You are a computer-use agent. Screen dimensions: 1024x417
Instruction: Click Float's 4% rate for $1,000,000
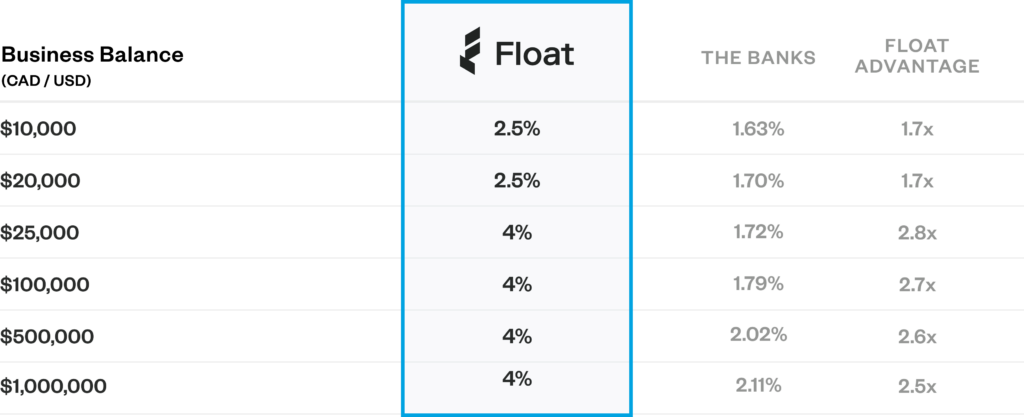[x=517, y=378]
